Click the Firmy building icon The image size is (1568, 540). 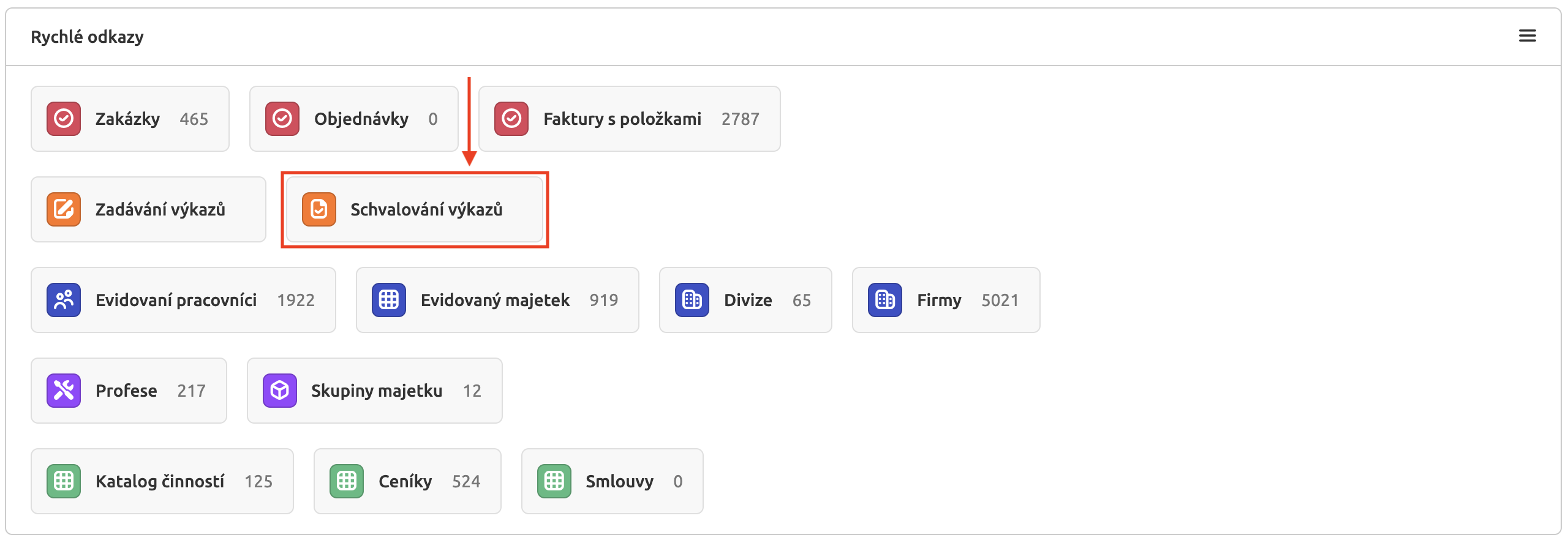[885, 300]
